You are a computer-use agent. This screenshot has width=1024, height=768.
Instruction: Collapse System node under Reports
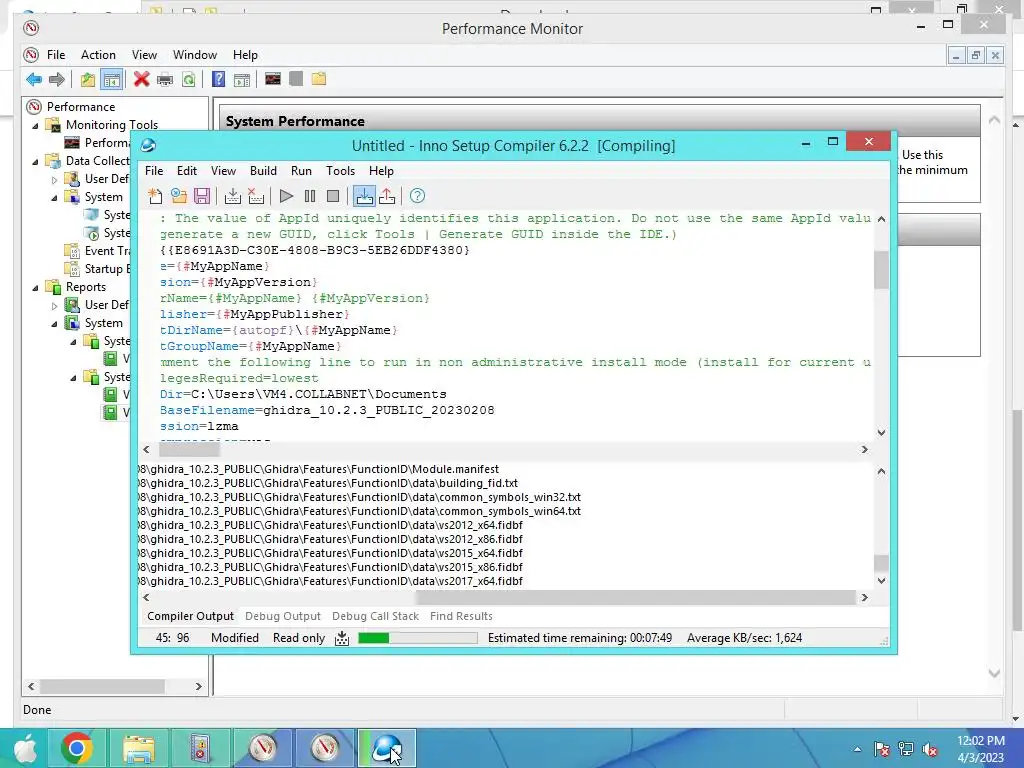click(55, 323)
